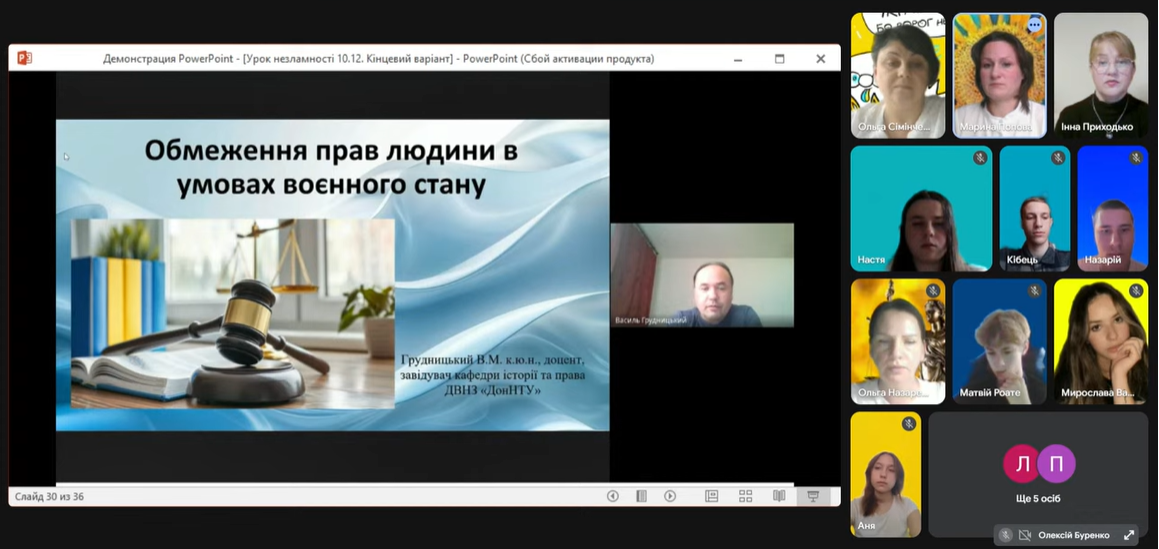Click the 'Слайд 30 из 36' slide counter
This screenshot has width=1159, height=549.
(x=49, y=496)
